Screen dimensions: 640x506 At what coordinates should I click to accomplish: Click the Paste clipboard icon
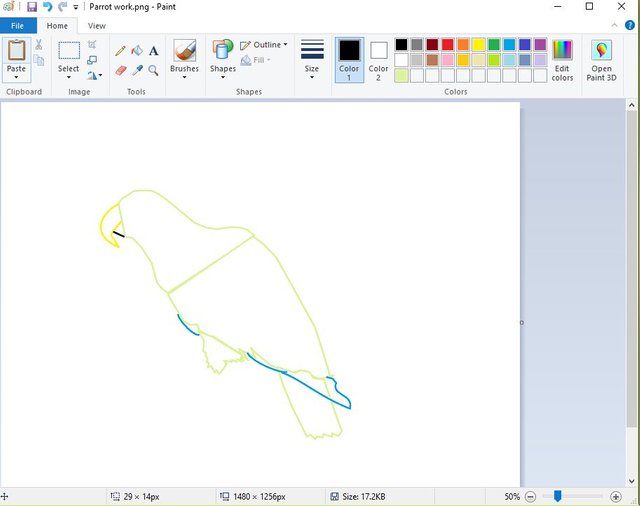(x=17, y=51)
